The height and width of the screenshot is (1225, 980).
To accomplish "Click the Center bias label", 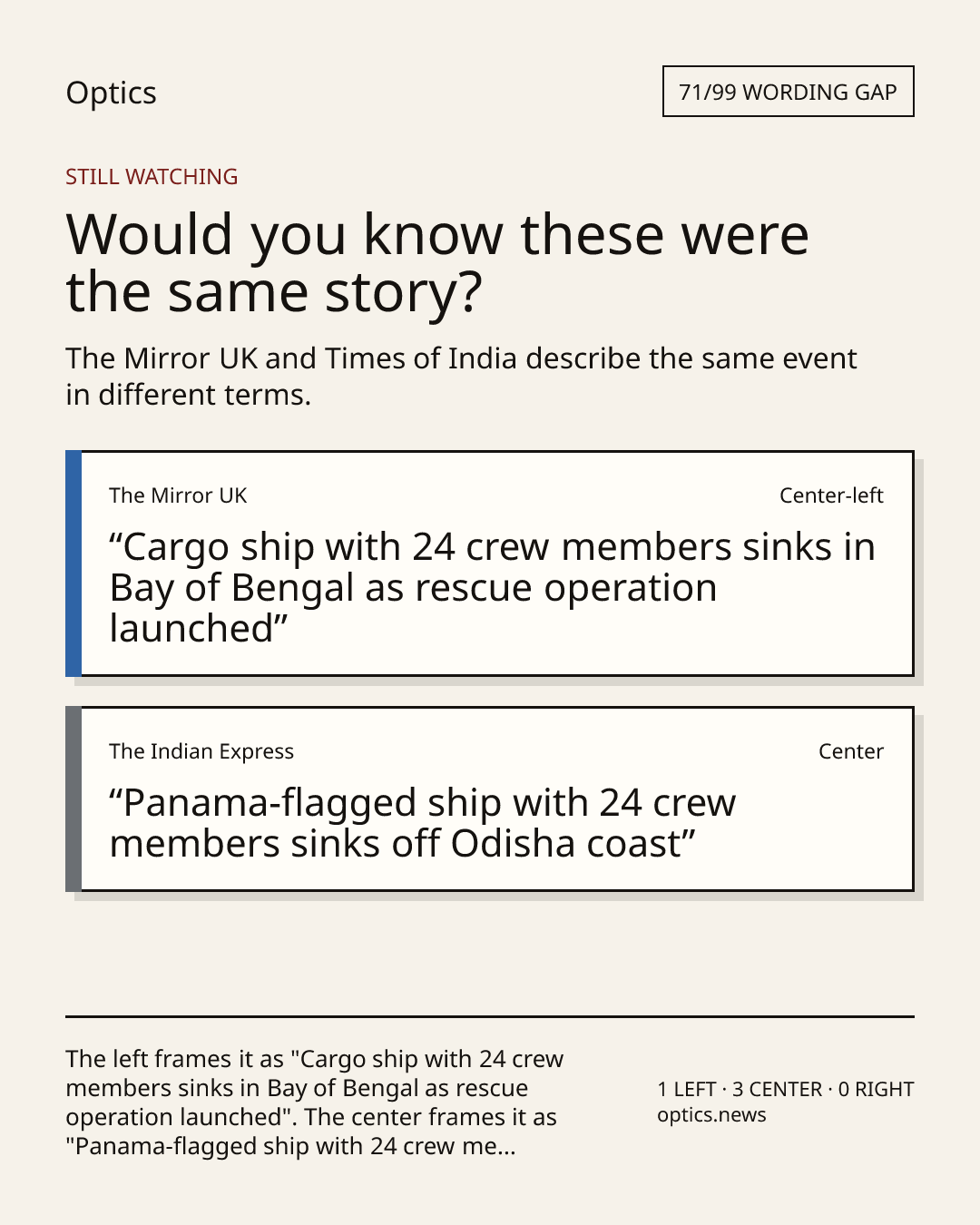I will tap(851, 751).
